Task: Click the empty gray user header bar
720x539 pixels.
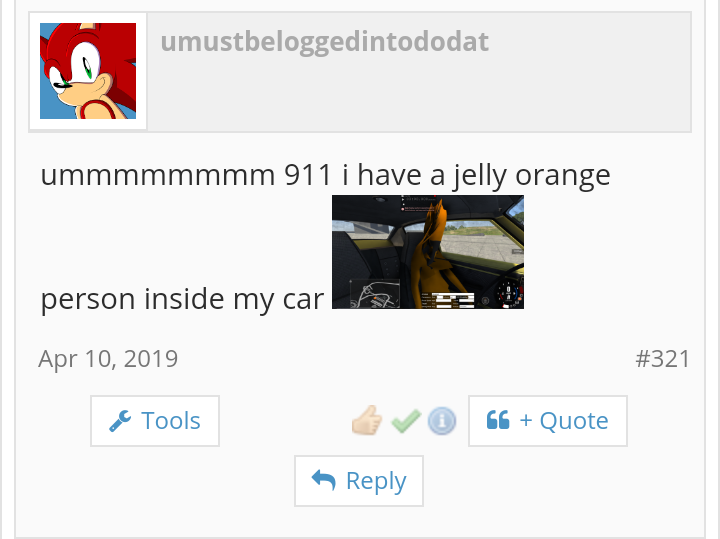Action: [x=419, y=72]
